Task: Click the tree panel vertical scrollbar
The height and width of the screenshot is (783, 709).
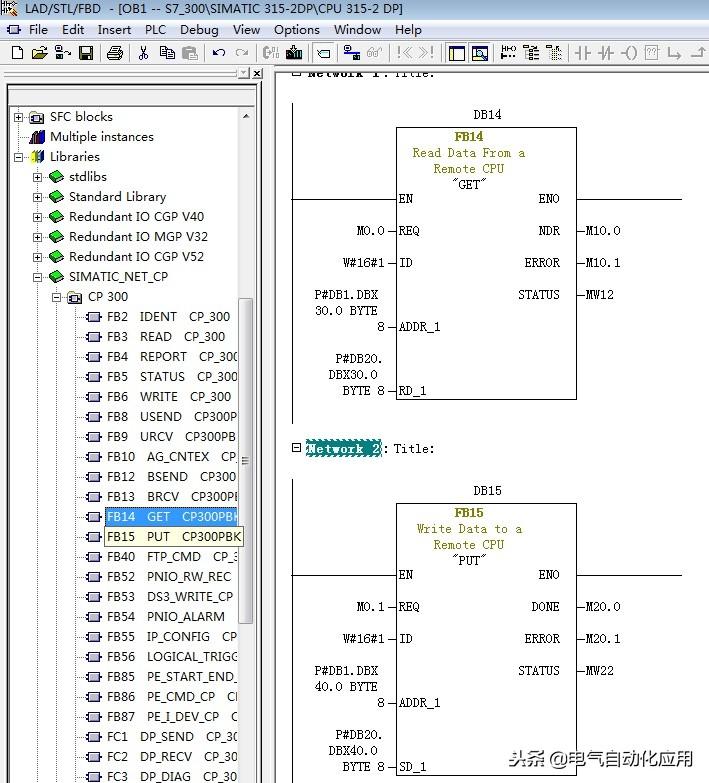Action: (245, 460)
